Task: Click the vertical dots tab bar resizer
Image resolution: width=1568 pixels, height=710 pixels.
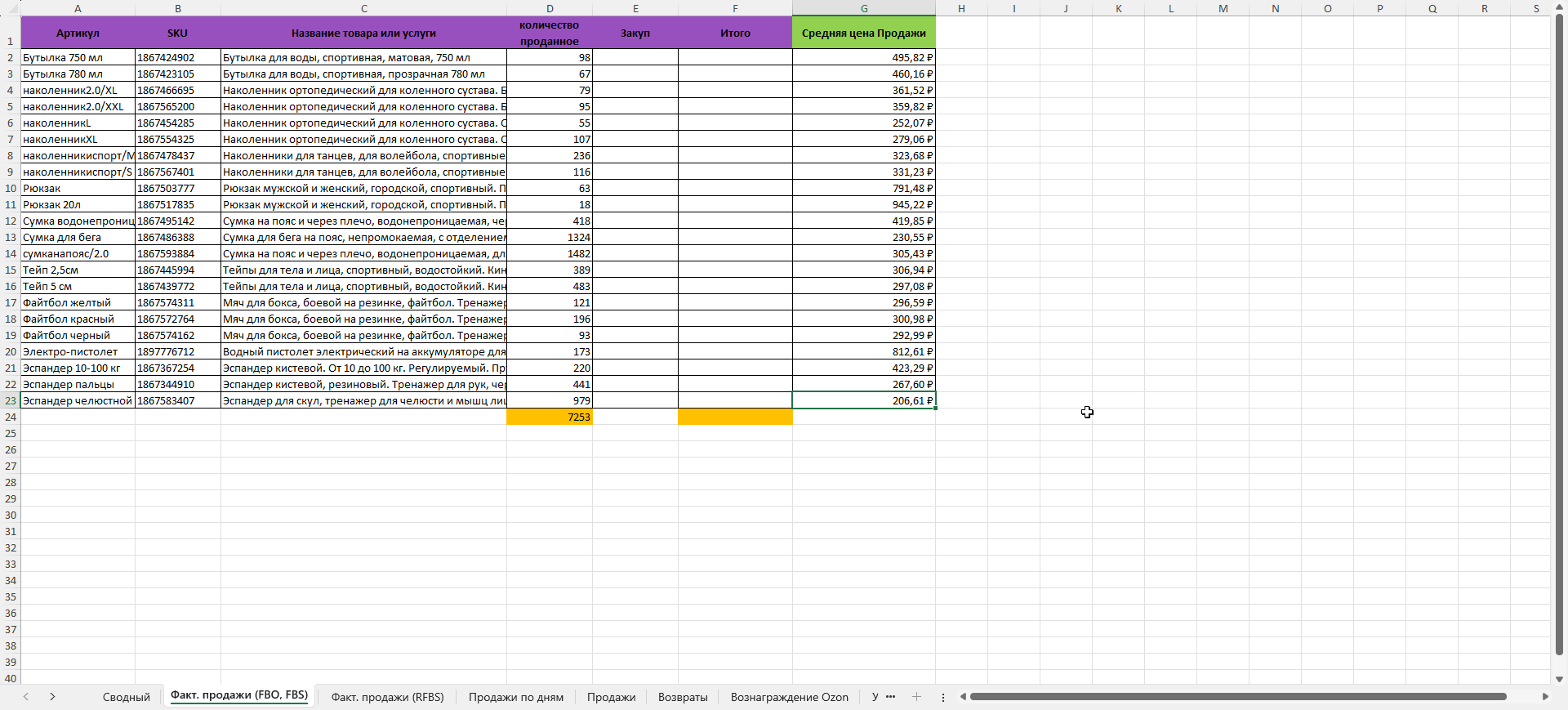Action: 943,697
